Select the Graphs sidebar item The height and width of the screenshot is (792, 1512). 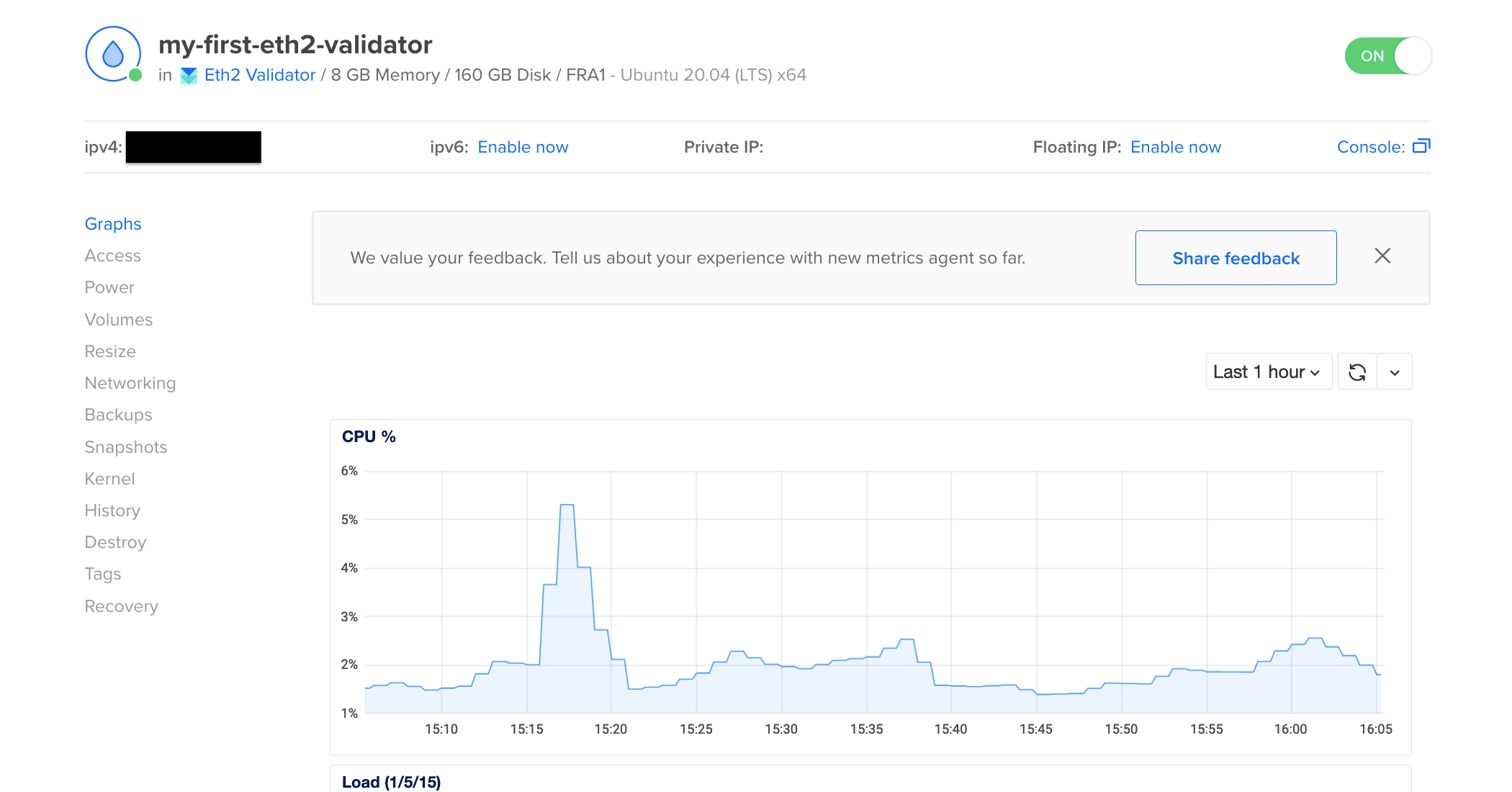[113, 224]
